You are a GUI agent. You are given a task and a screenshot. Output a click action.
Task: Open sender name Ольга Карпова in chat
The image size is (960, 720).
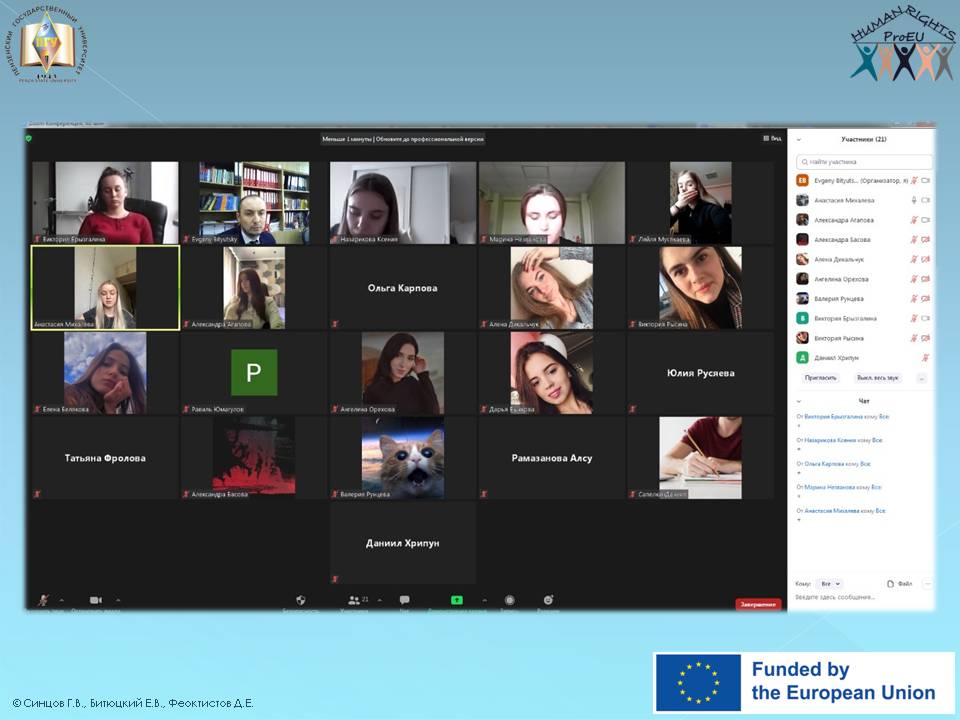824,463
